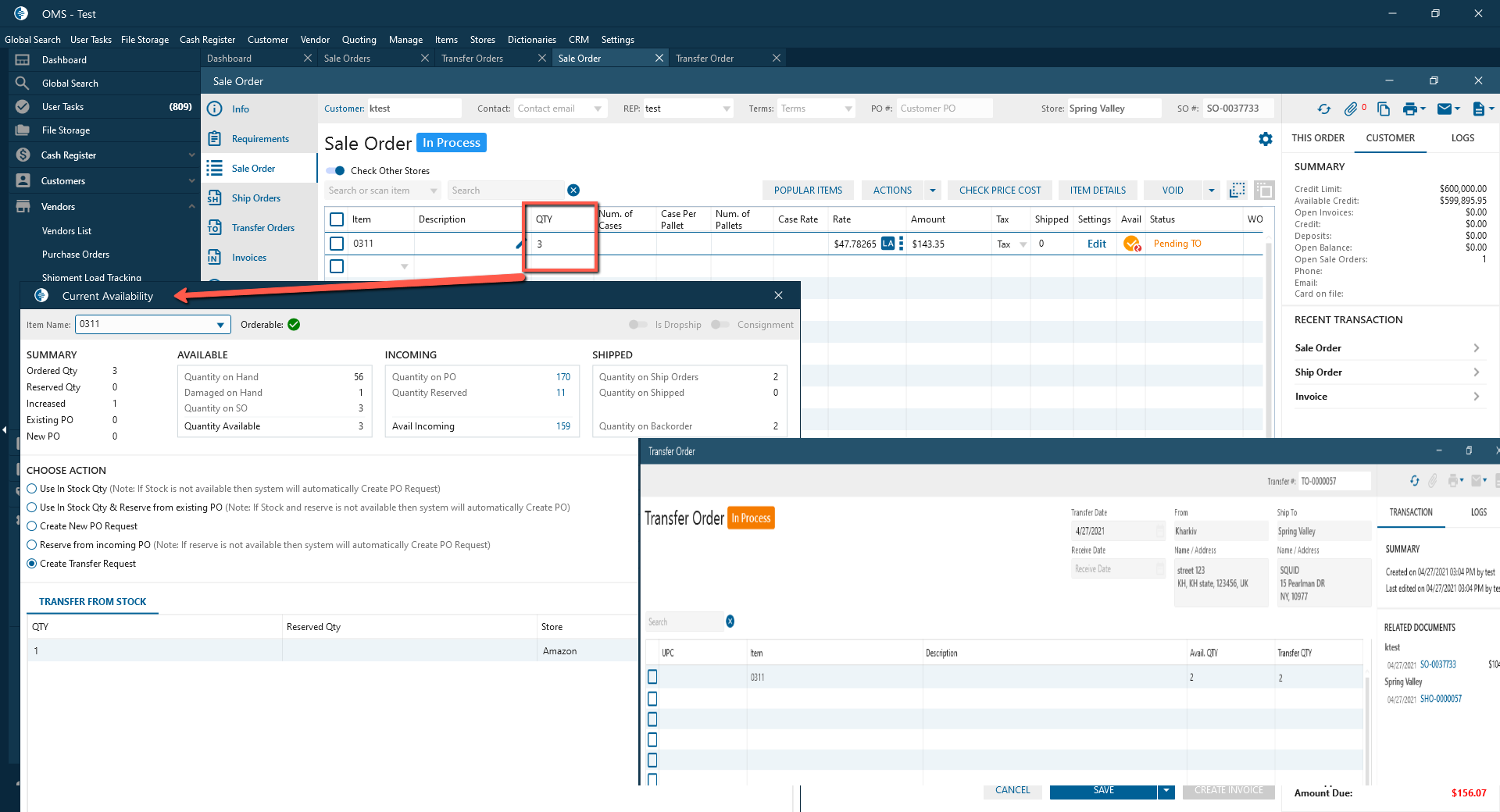Click the Requirements clipboard icon
Viewport: 1500px width, 812px height.
pos(215,139)
